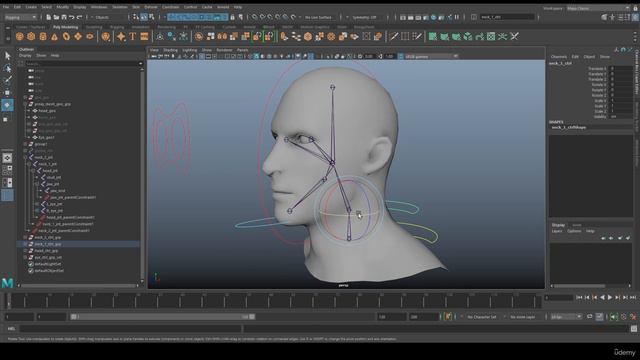640x360 pixels.
Task: Click the Type text 'T' shelf icon
Action: [x=133, y=37]
